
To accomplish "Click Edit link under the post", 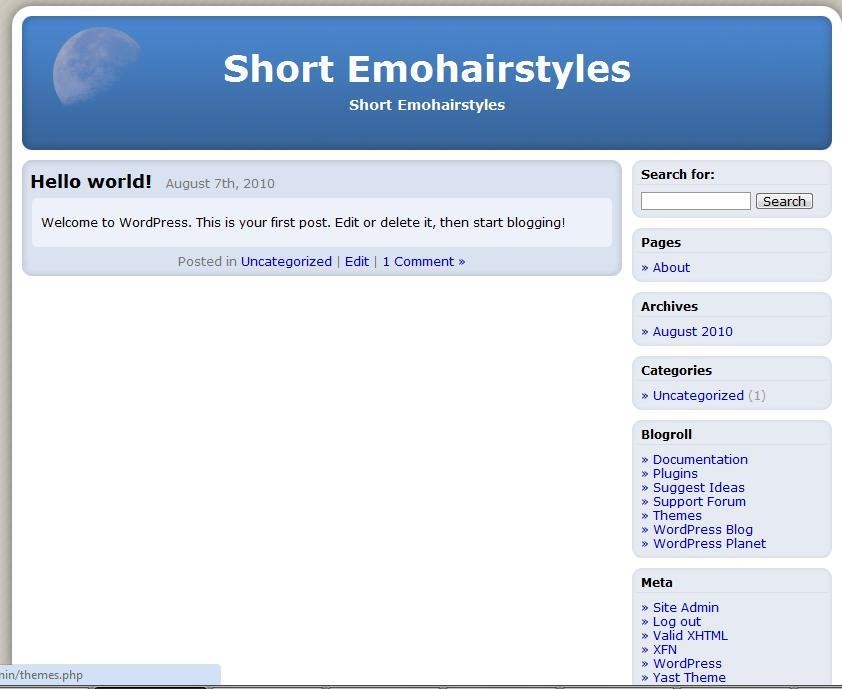I will point(357,262).
